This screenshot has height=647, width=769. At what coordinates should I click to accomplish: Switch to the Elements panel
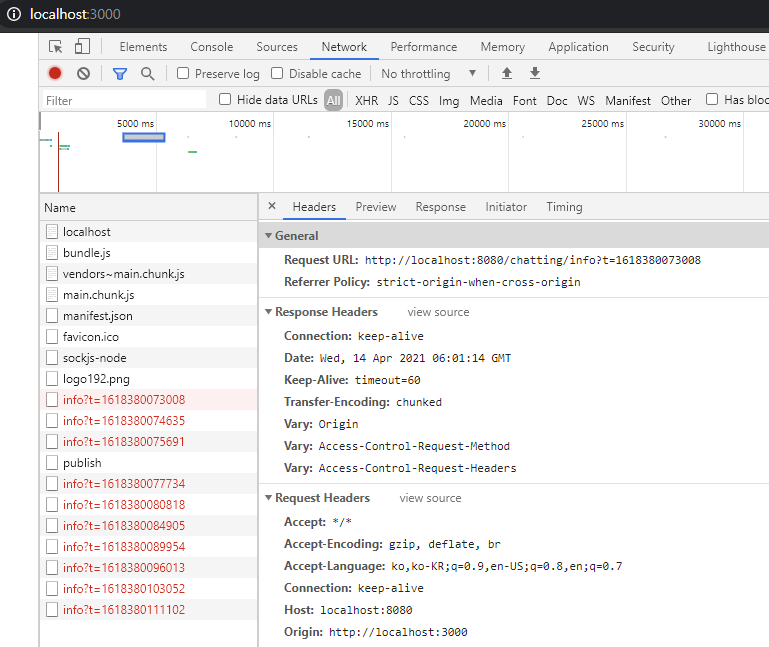pyautogui.click(x=143, y=47)
